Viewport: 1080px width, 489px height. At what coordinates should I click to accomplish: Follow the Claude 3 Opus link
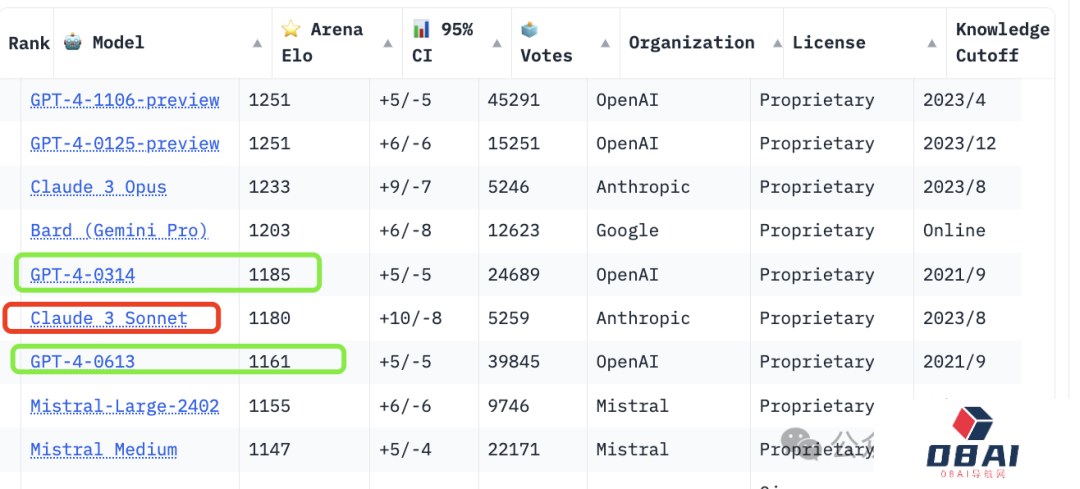pyautogui.click(x=99, y=187)
